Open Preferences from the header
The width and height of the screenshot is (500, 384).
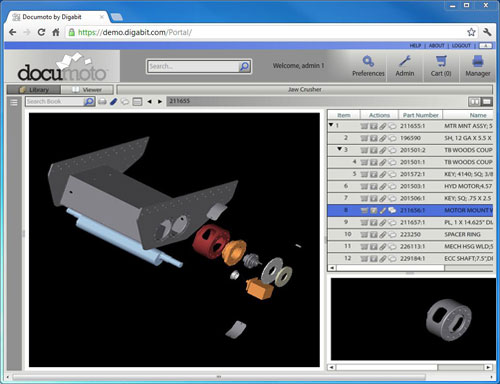click(368, 66)
